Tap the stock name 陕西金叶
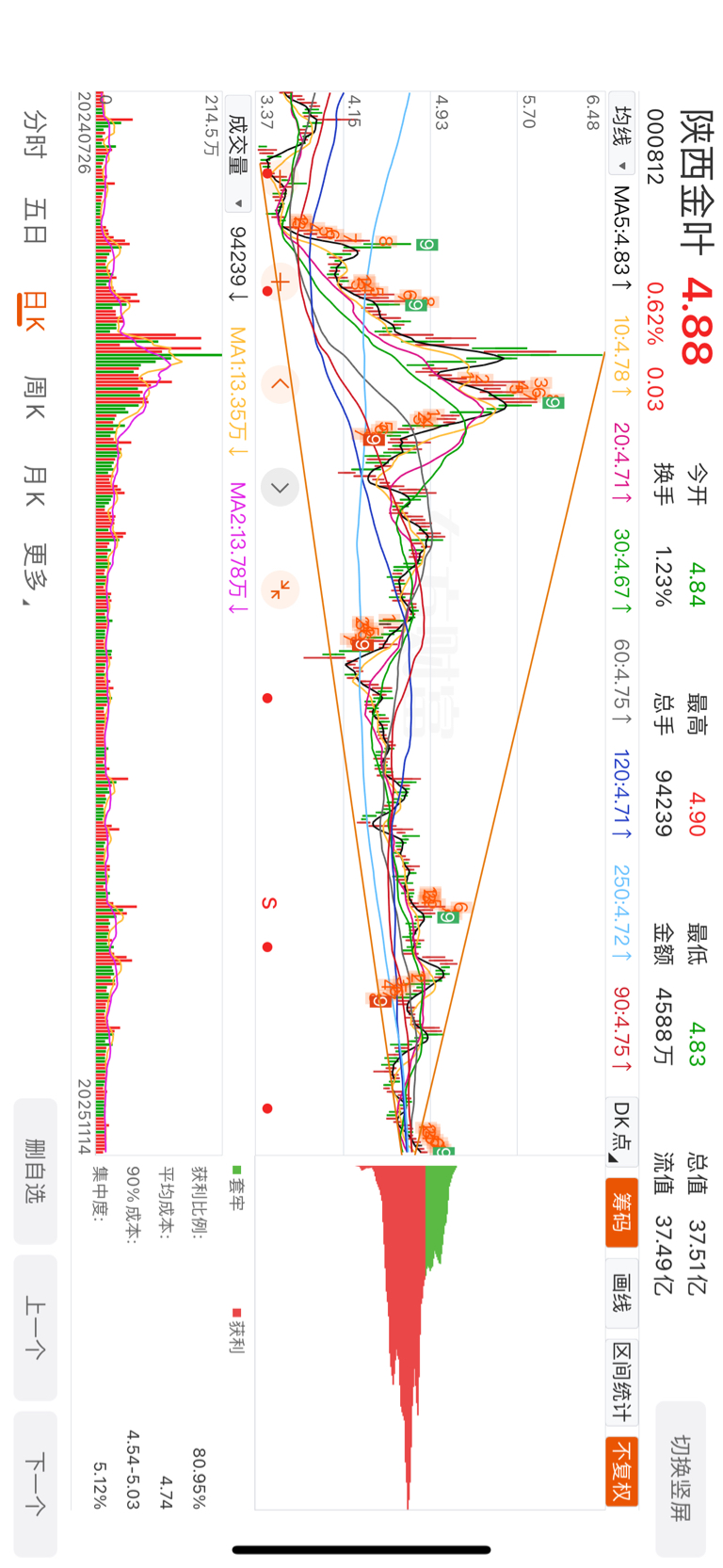Viewport: 723px width, 1568px height. (697, 182)
